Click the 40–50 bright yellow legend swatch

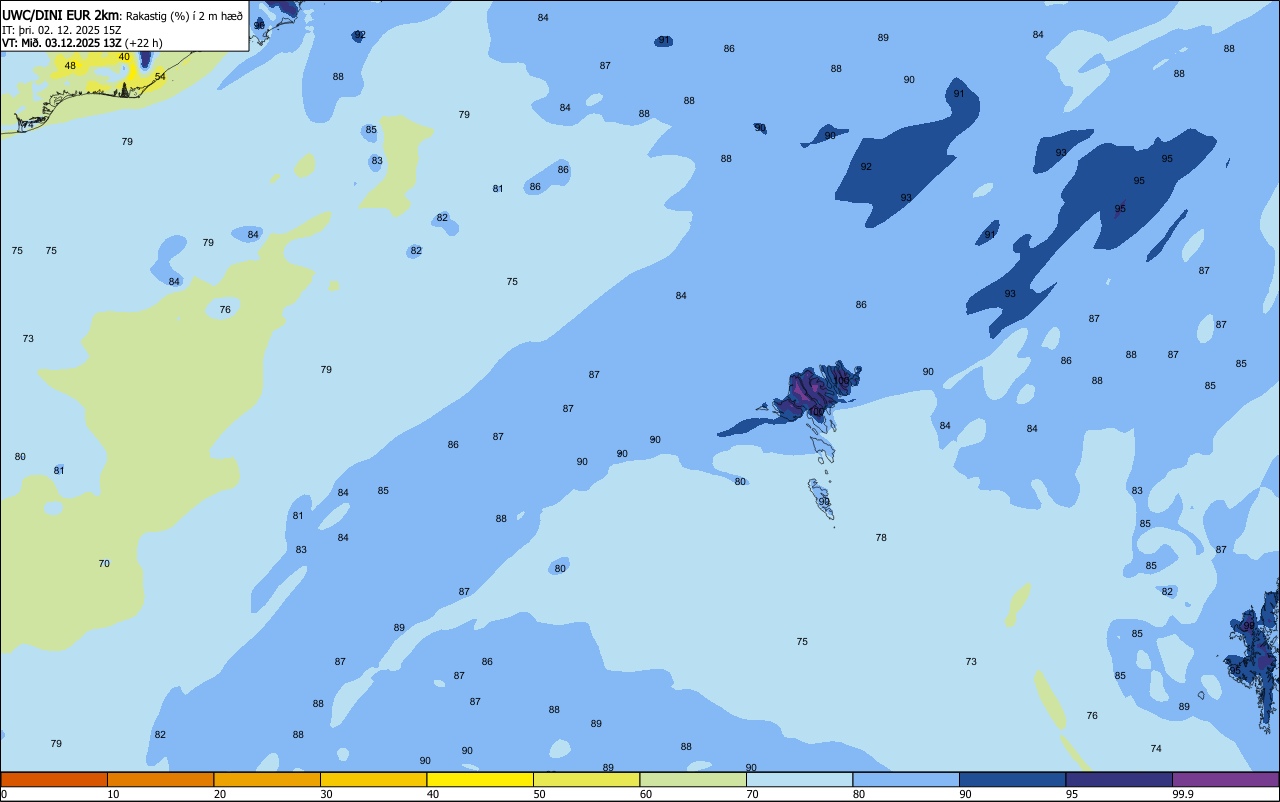(x=480, y=779)
